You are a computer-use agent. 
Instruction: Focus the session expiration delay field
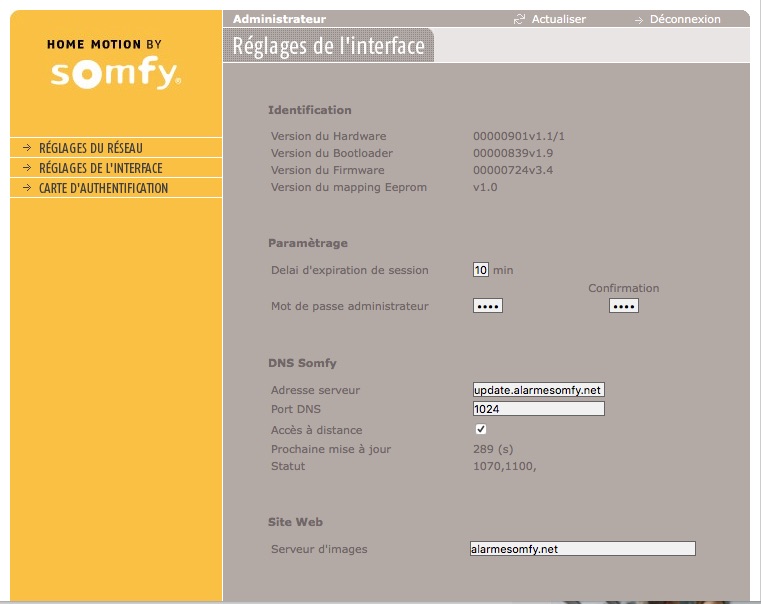pyautogui.click(x=480, y=270)
